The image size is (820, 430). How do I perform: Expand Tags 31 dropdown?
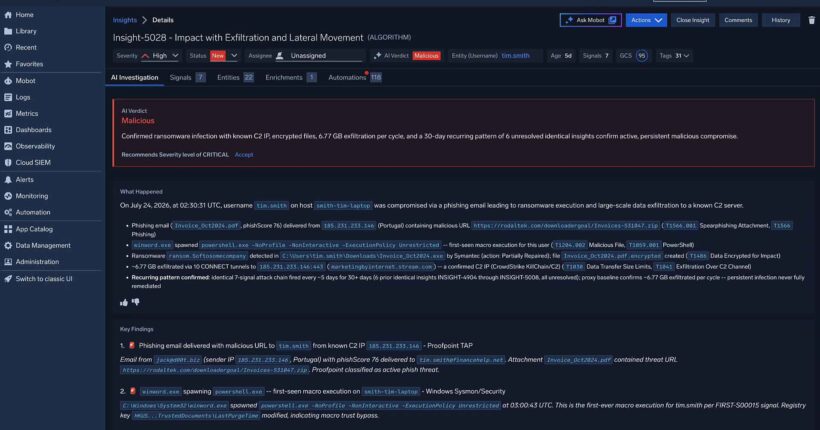click(674, 55)
